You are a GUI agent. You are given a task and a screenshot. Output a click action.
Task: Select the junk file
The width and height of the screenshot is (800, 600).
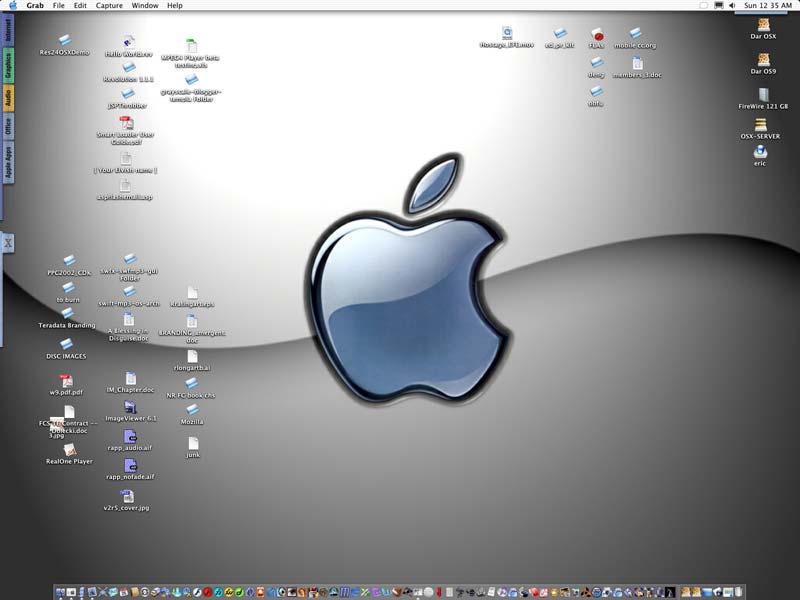[x=193, y=447]
